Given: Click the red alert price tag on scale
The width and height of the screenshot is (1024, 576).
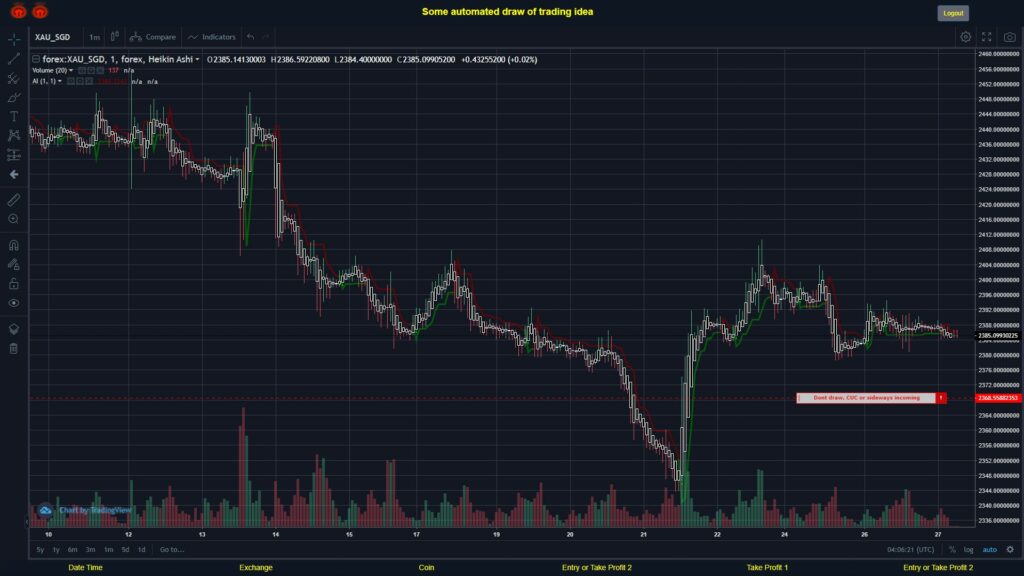Looking at the screenshot, I should coord(998,398).
